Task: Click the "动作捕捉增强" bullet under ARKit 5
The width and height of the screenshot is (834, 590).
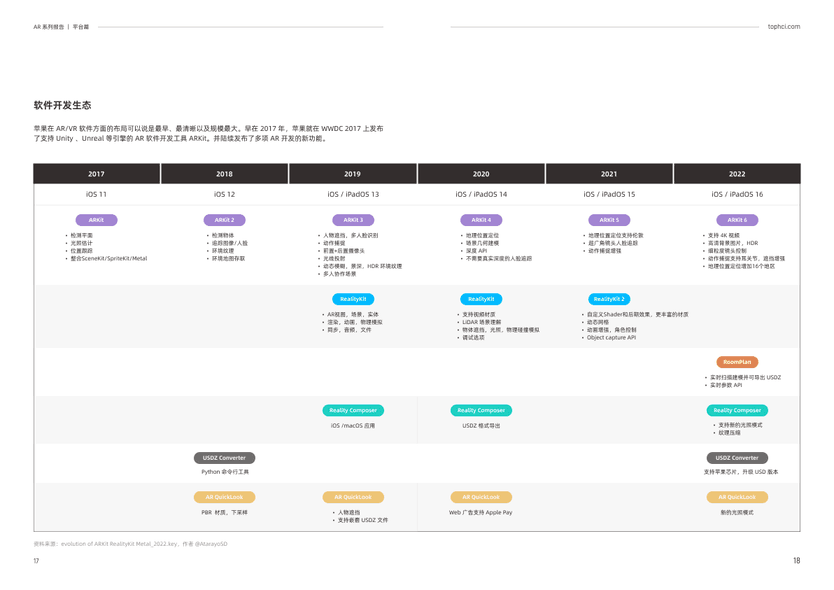Action: (x=605, y=251)
